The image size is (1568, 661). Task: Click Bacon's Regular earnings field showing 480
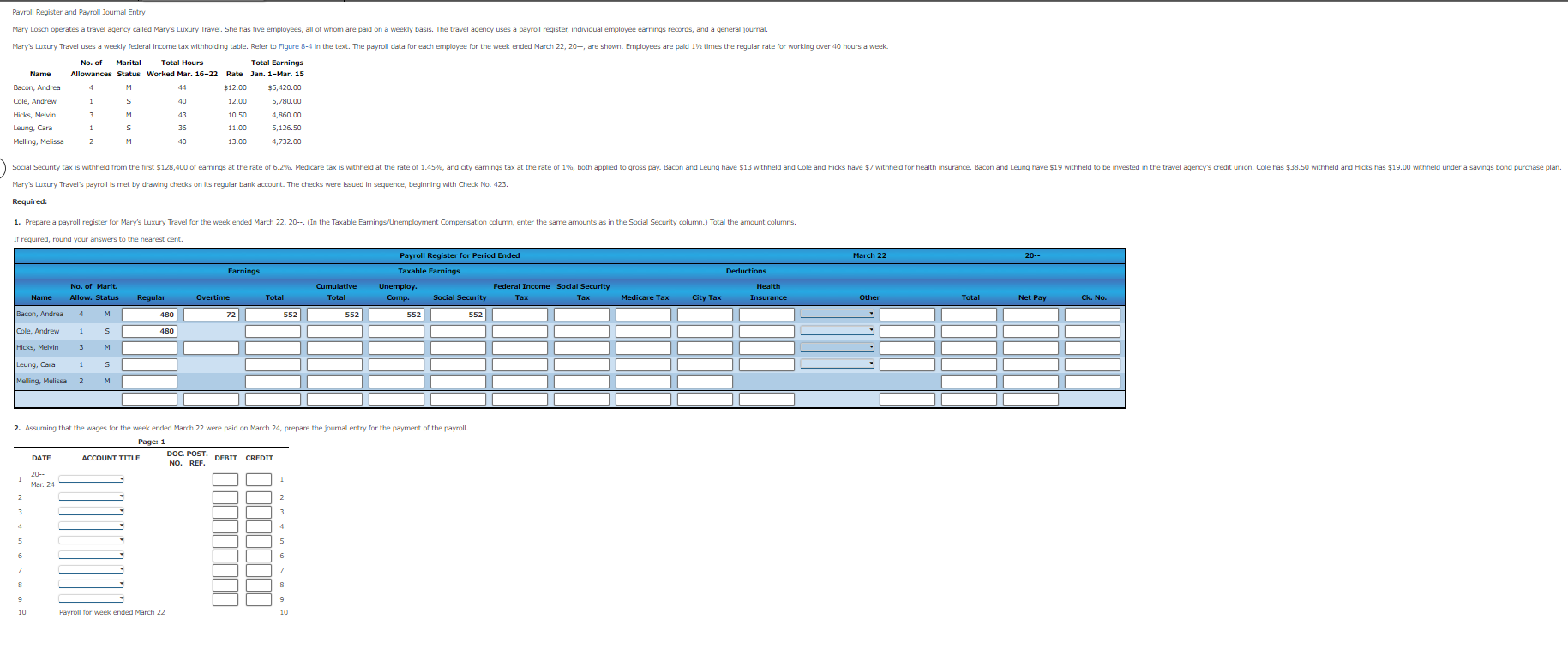coord(149,315)
